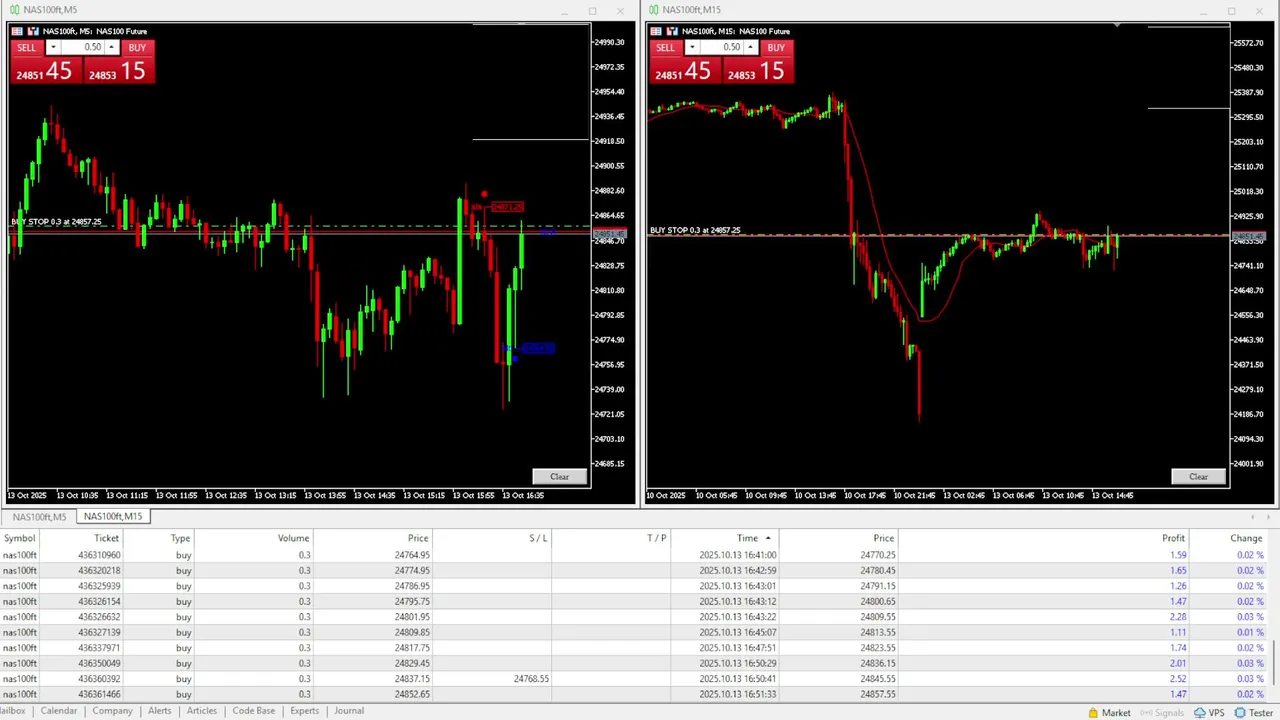This screenshot has width=1280, height=720.
Task: Click the SELL button on the M5 chart
Action: (x=27, y=47)
